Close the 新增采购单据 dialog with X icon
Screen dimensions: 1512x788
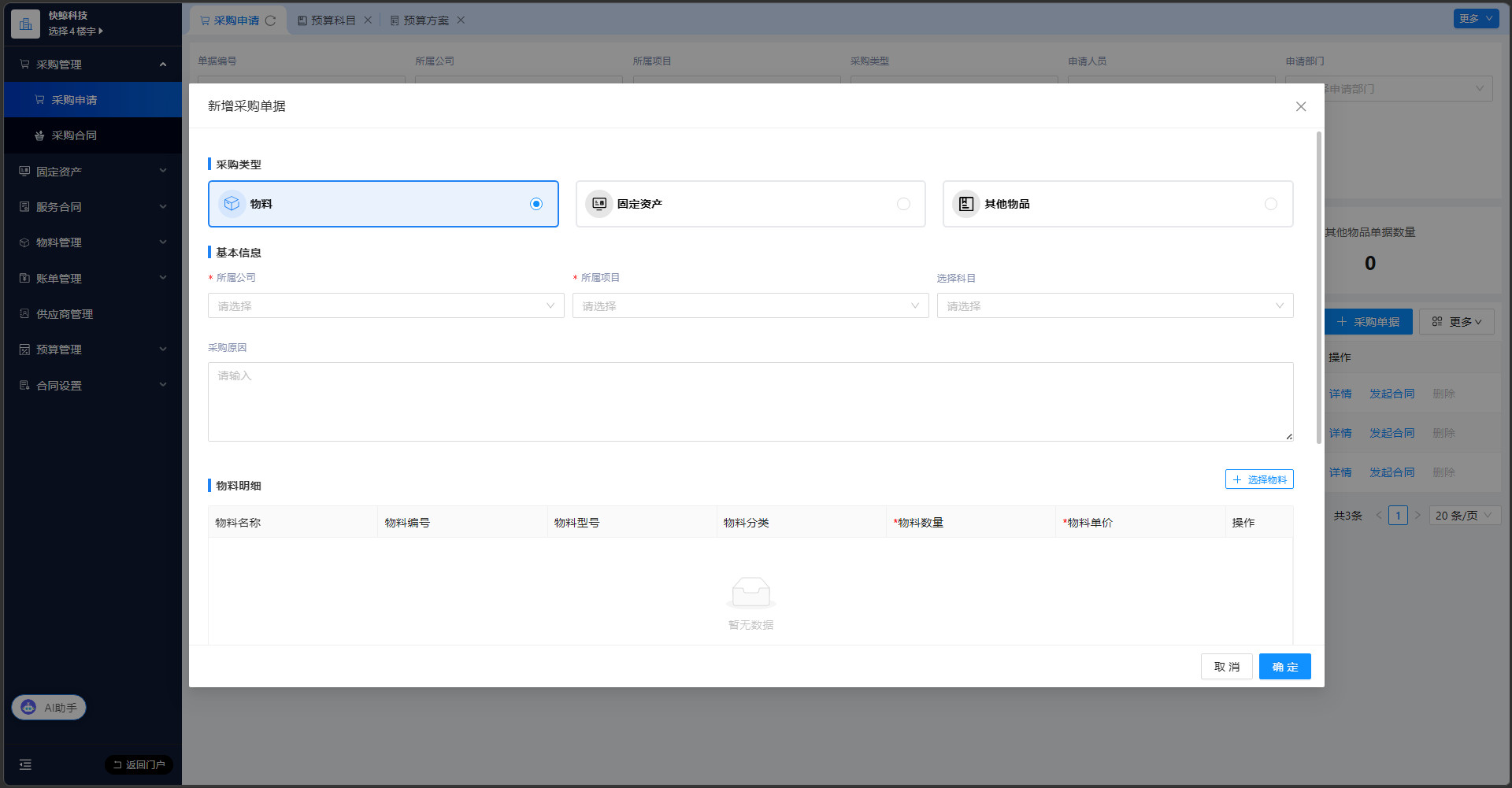[x=1300, y=106]
